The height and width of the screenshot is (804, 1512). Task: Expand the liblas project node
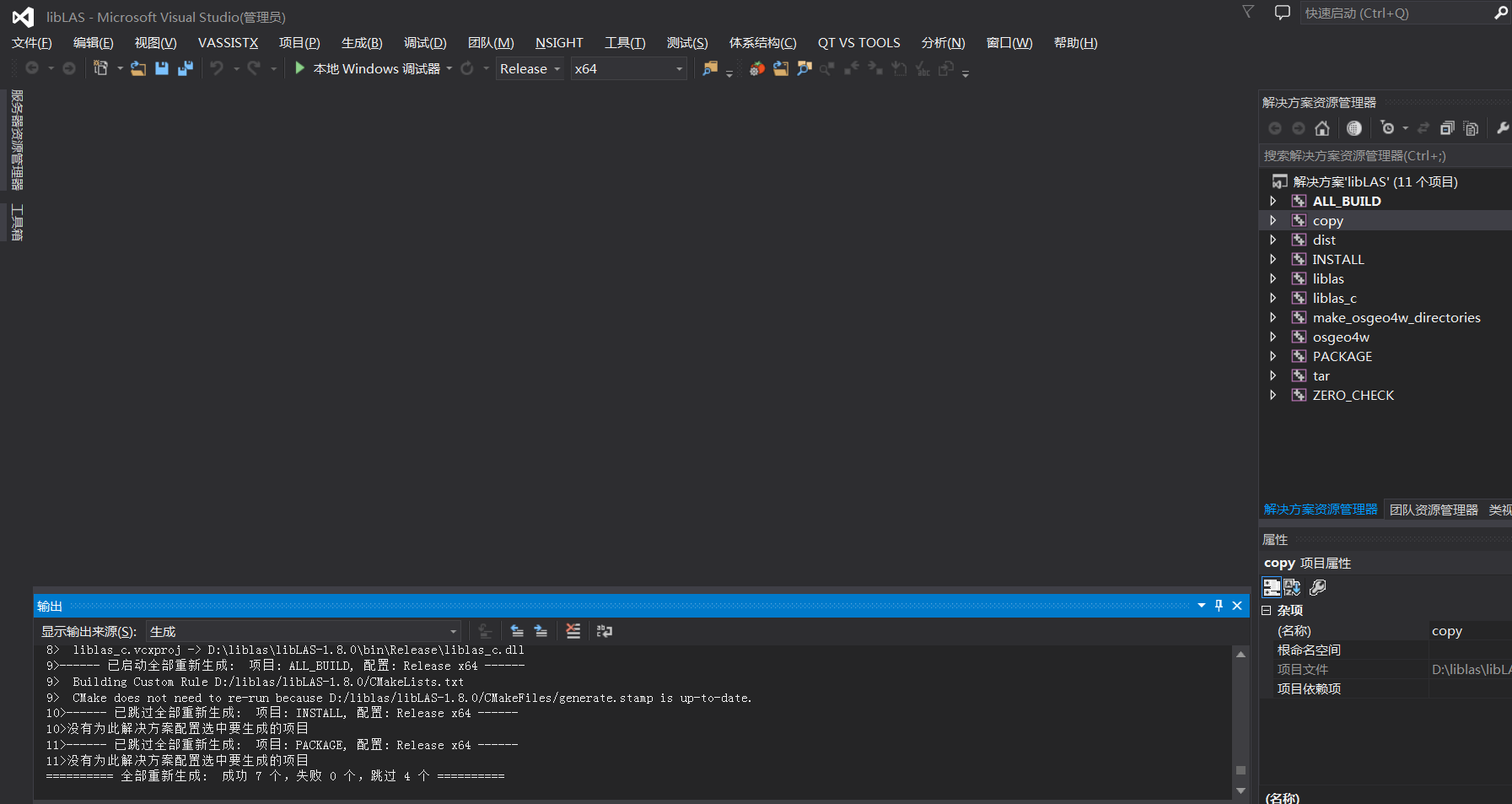(1273, 278)
